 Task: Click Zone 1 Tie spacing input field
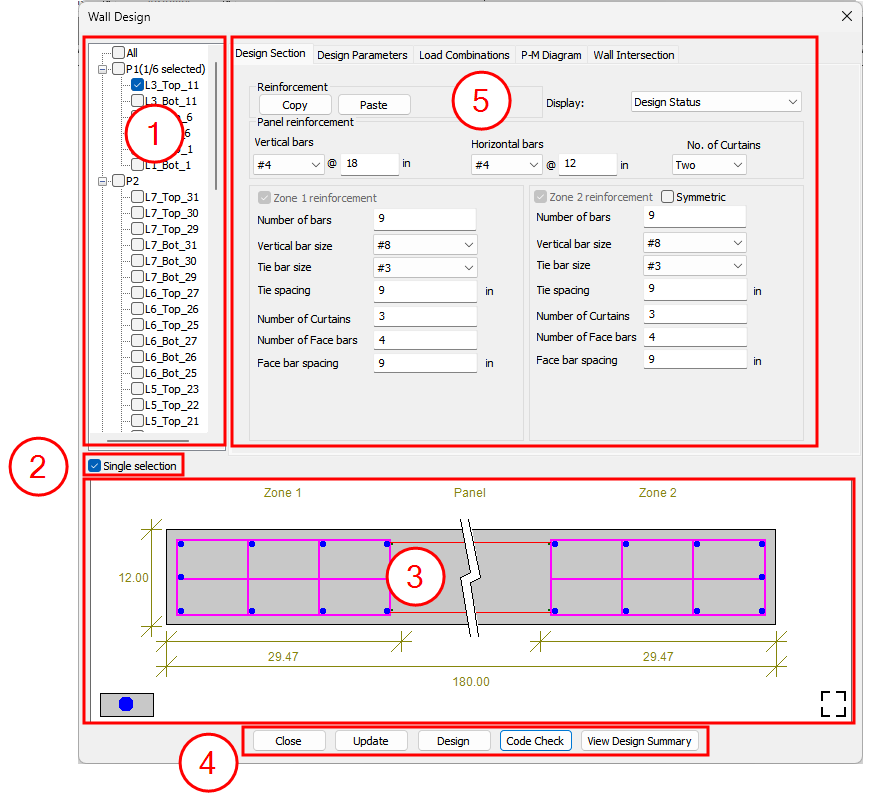(424, 291)
